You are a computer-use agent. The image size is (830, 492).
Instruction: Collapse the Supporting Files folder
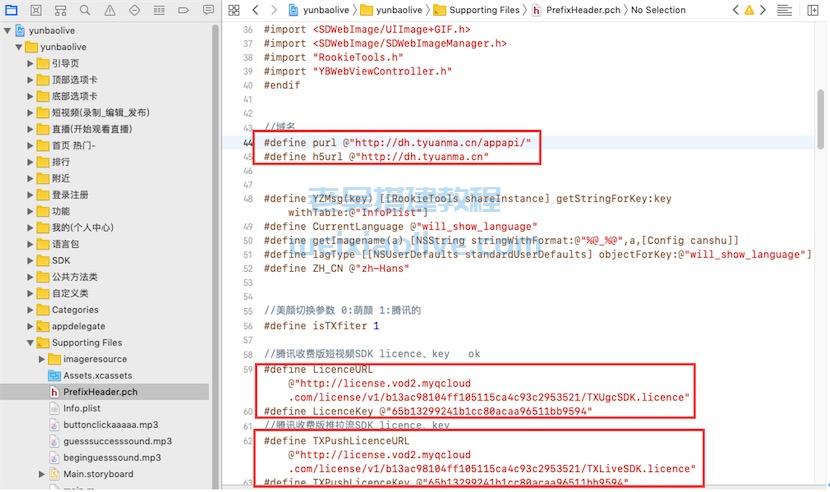pos(30,343)
